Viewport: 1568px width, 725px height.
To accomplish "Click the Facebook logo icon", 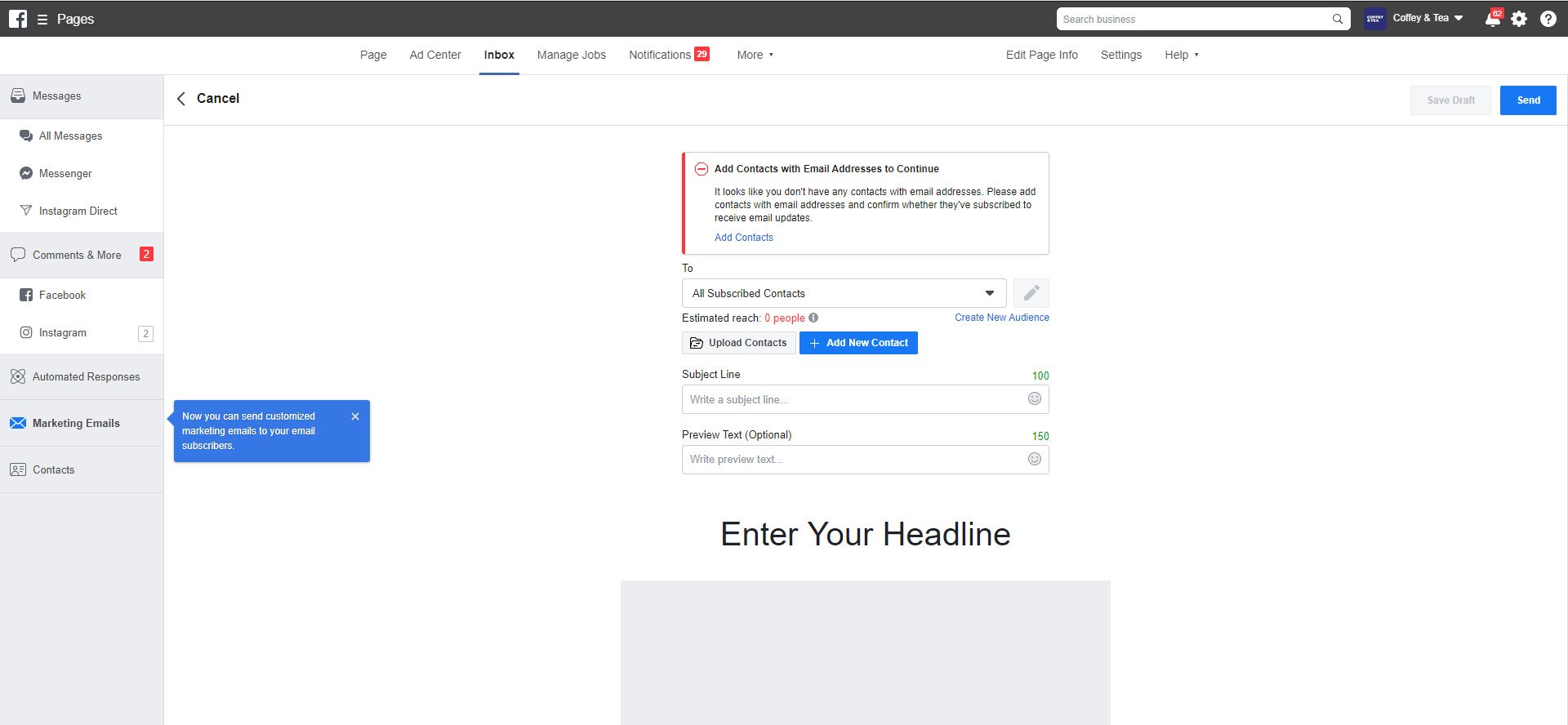I will point(18,19).
